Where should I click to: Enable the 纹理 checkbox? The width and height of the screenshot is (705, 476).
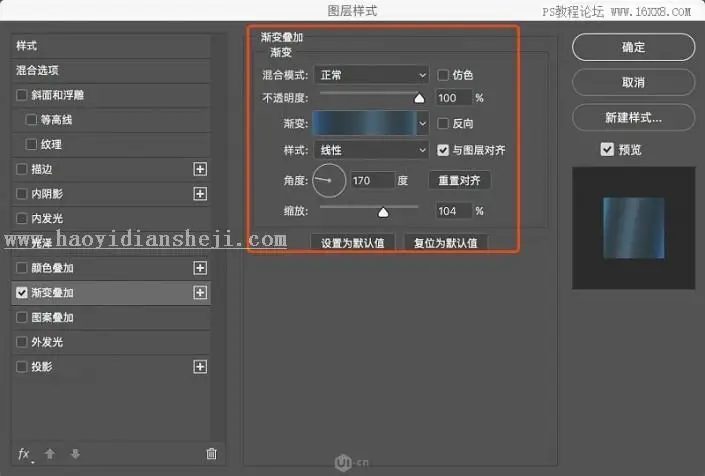tap(31, 145)
